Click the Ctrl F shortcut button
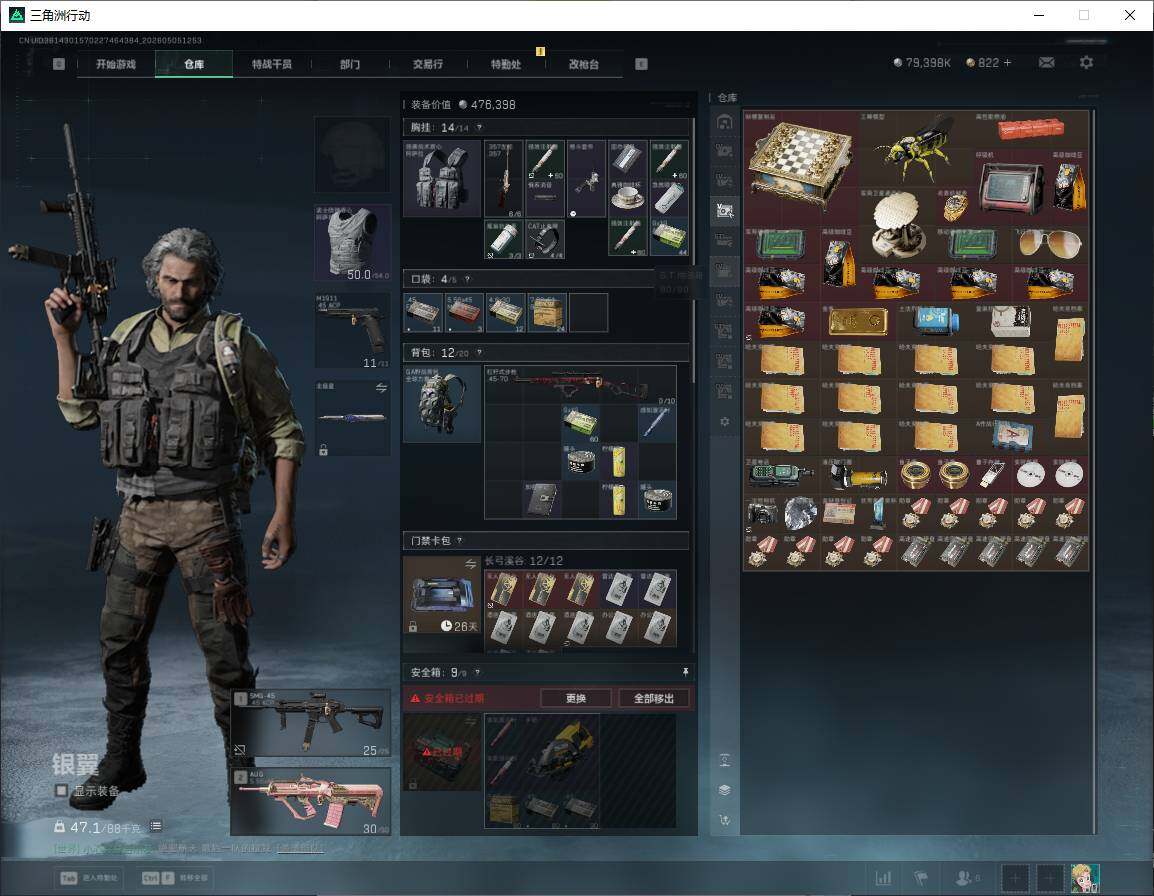 174,878
